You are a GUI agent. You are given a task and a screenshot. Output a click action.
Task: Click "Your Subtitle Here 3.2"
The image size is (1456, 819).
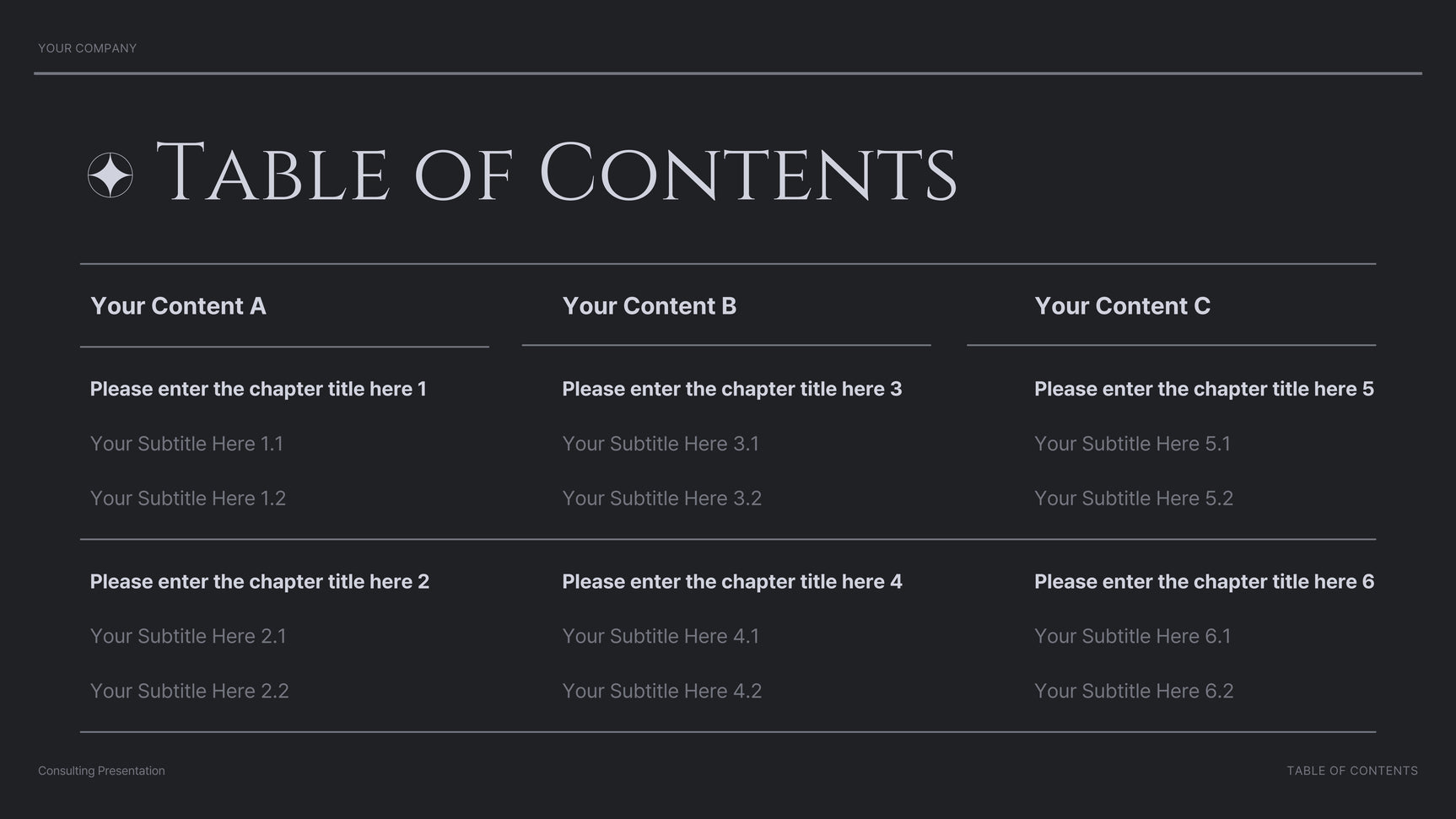(661, 498)
